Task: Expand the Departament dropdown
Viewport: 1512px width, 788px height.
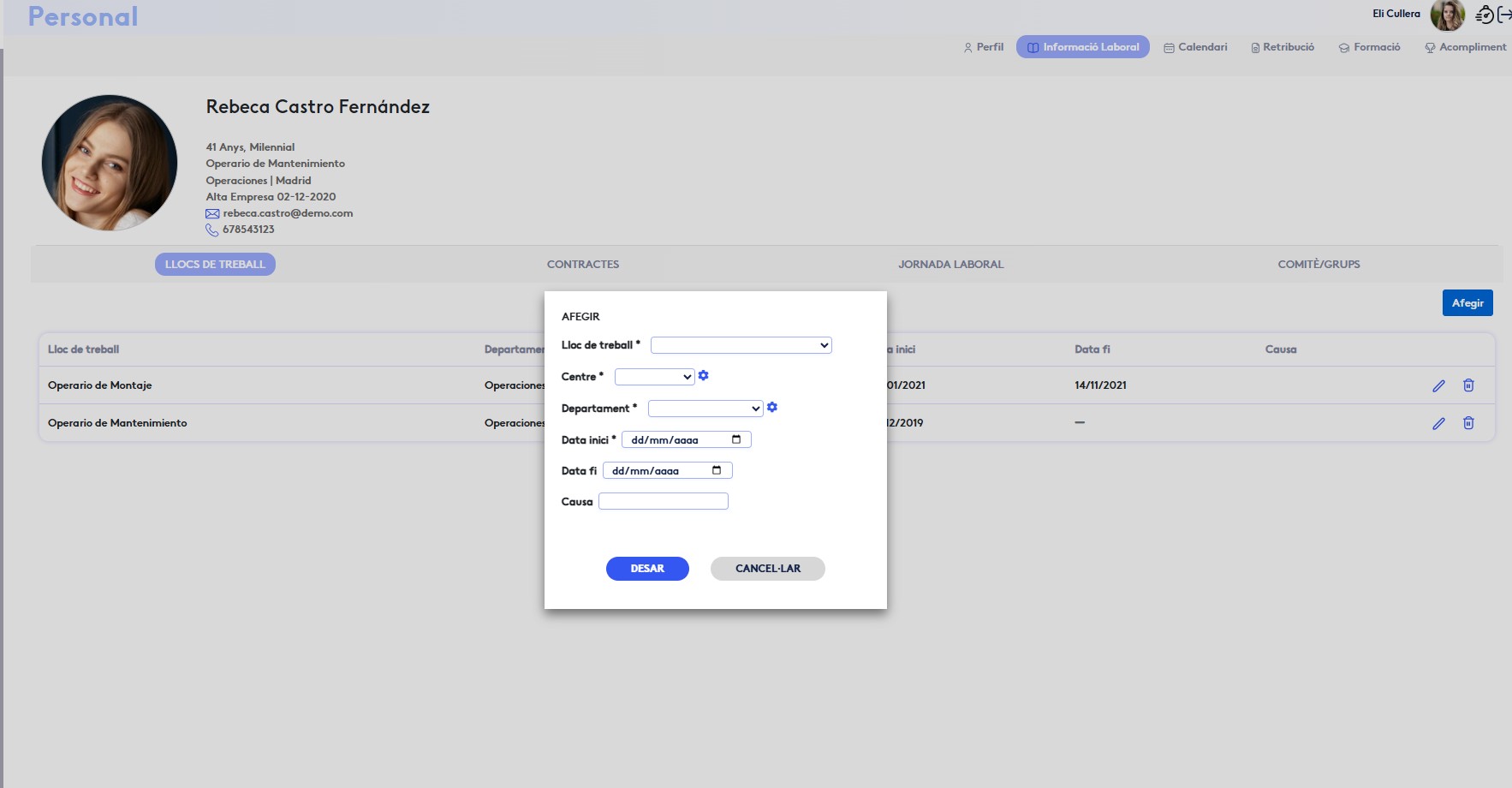Action: point(705,409)
